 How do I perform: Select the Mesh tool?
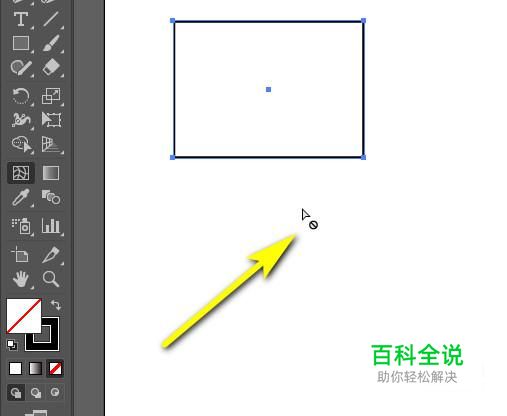[x=21, y=173]
